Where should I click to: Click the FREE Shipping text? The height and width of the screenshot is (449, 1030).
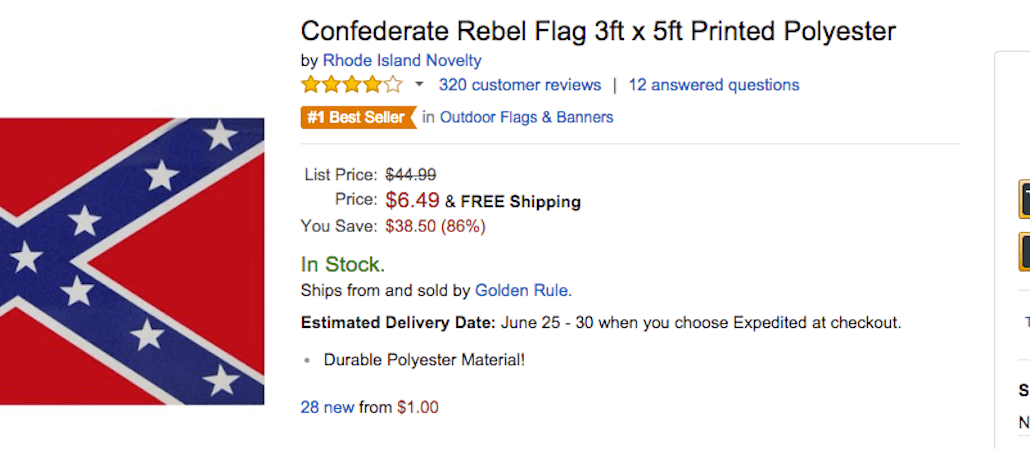[x=520, y=201]
